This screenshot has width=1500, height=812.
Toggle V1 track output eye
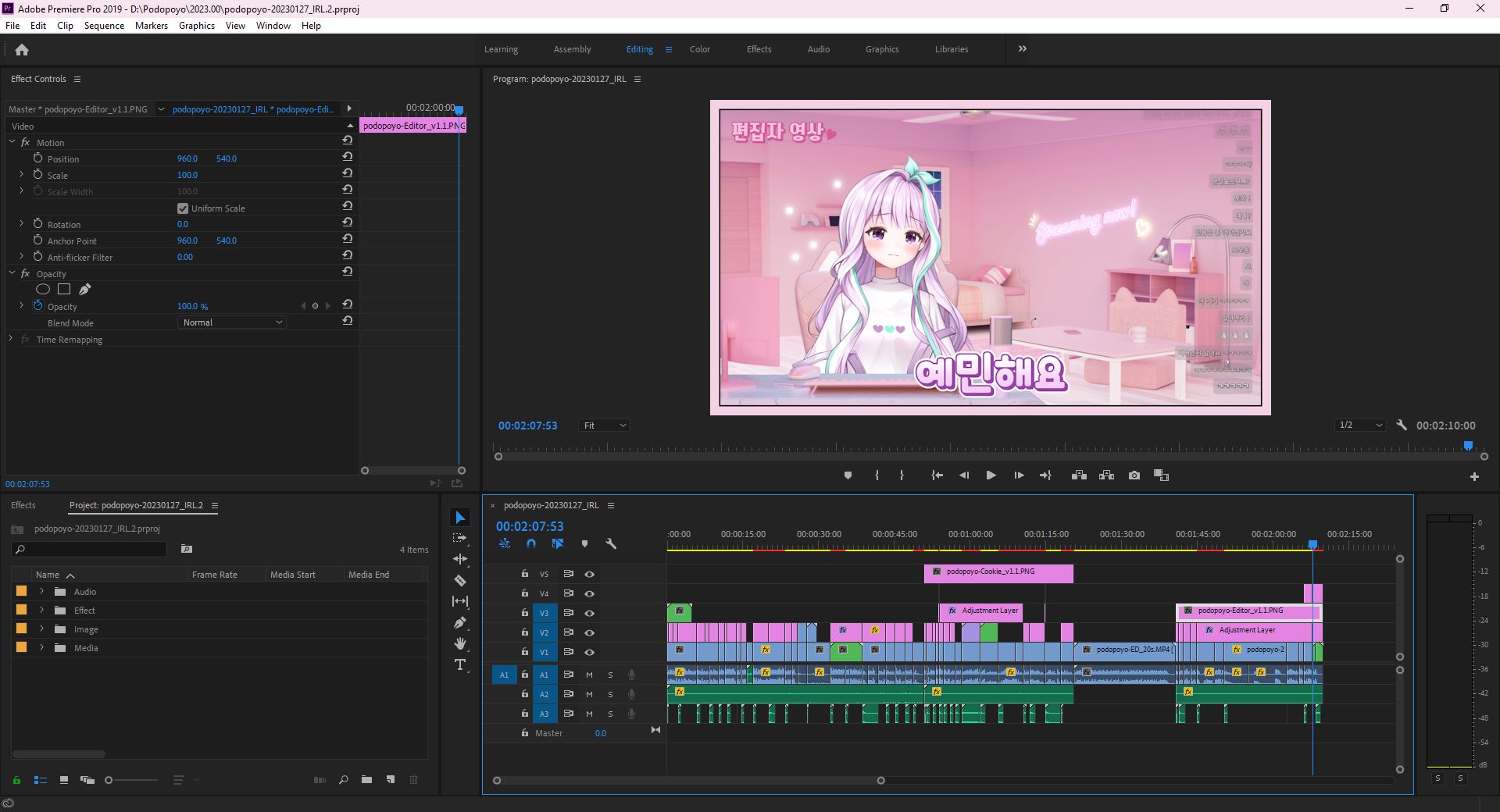[590, 652]
